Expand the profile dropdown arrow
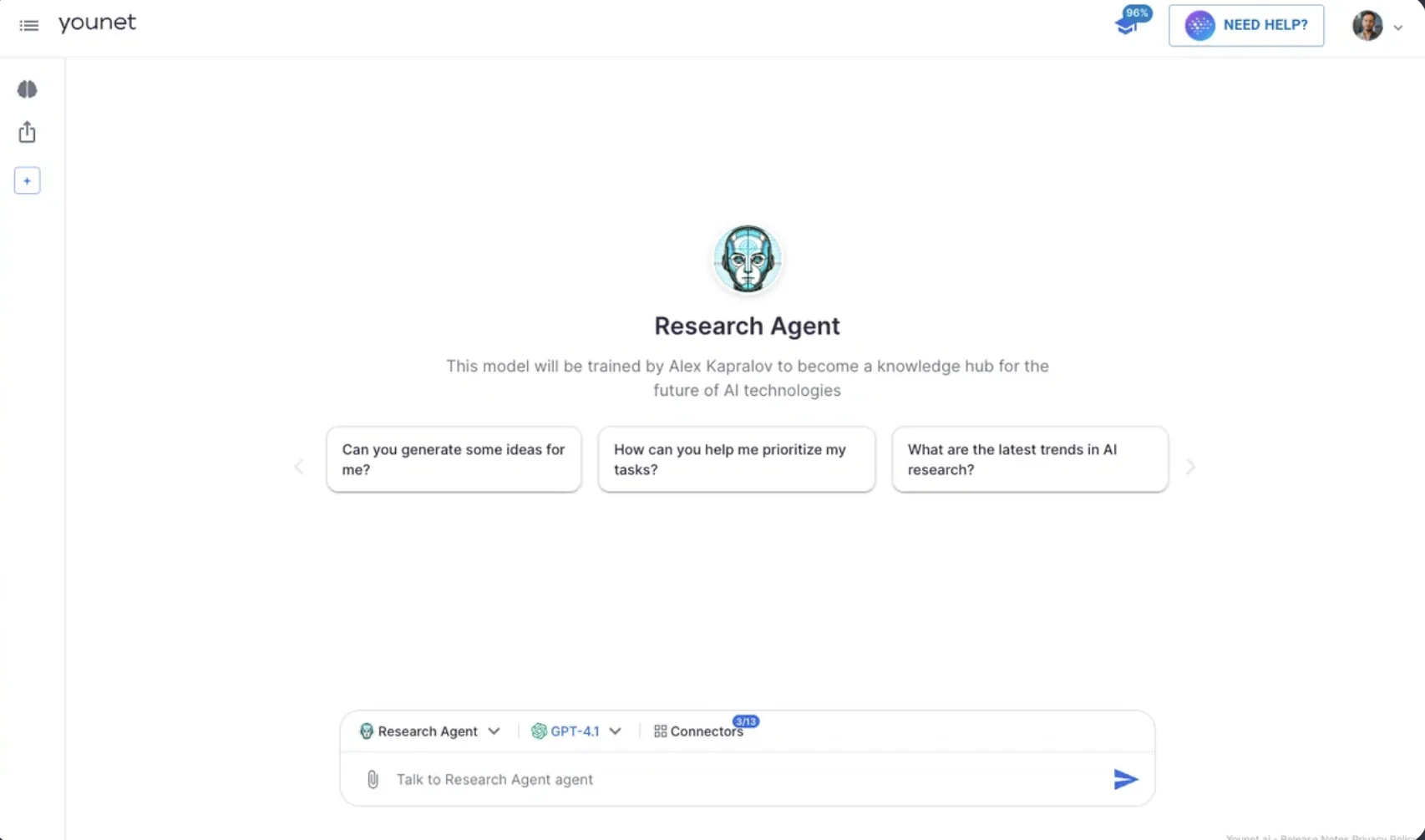Viewport: 1425px width, 840px height. click(x=1397, y=28)
